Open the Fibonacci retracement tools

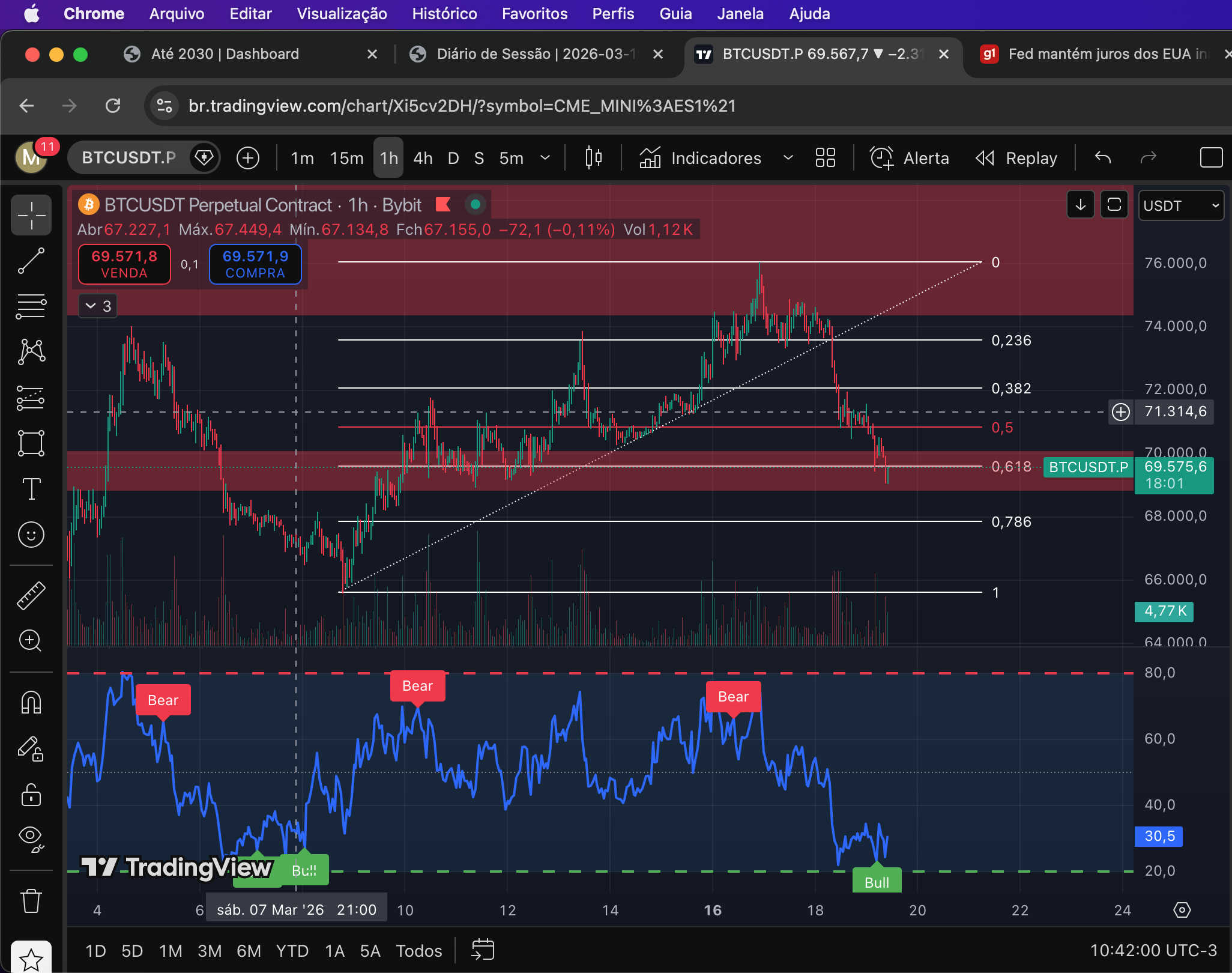point(31,306)
